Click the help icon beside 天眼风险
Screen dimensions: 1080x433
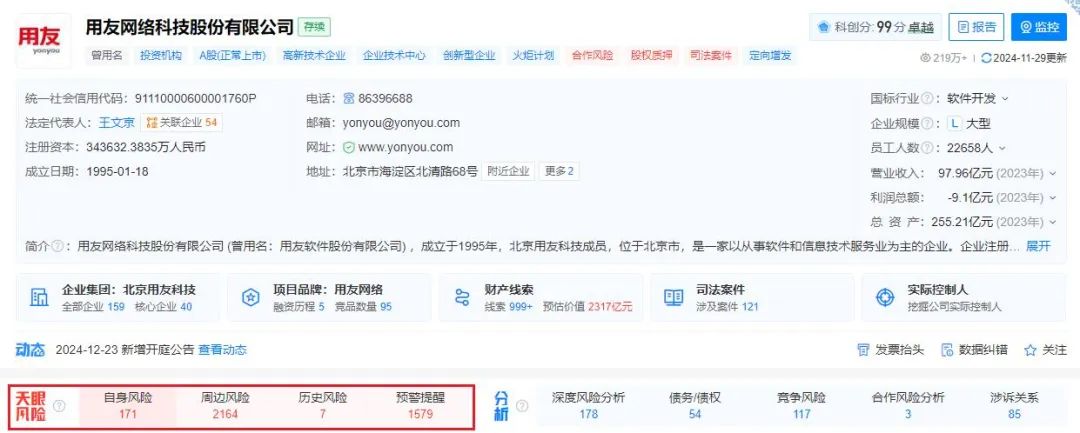click(59, 405)
